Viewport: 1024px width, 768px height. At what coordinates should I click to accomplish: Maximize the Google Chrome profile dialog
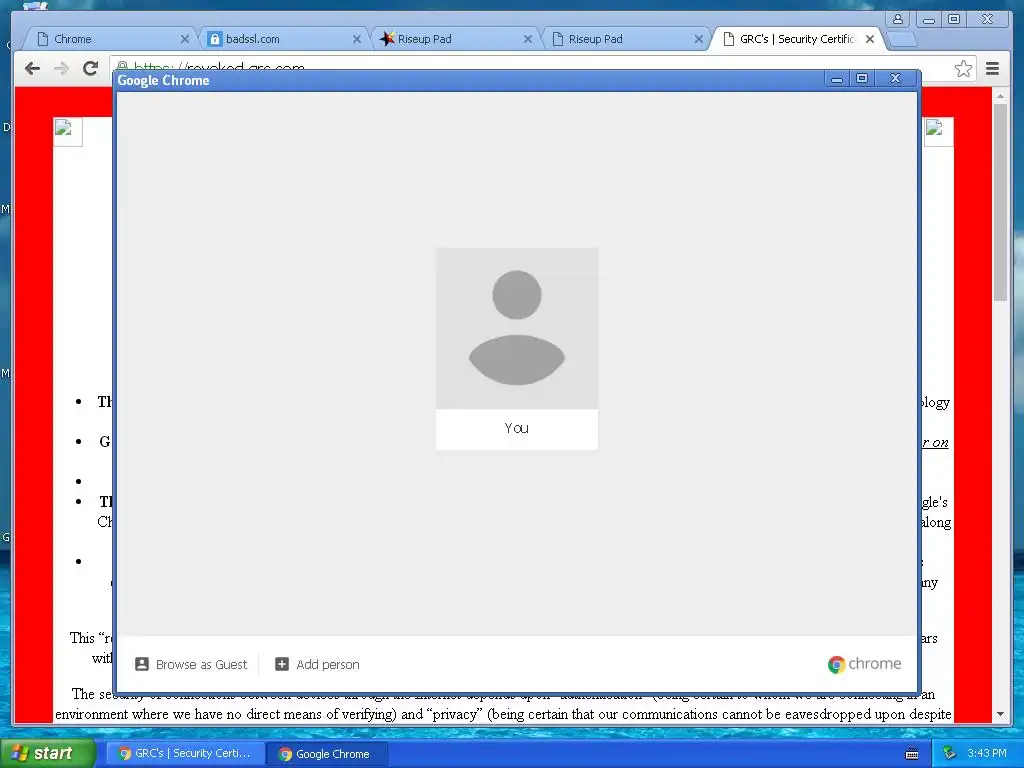point(862,79)
